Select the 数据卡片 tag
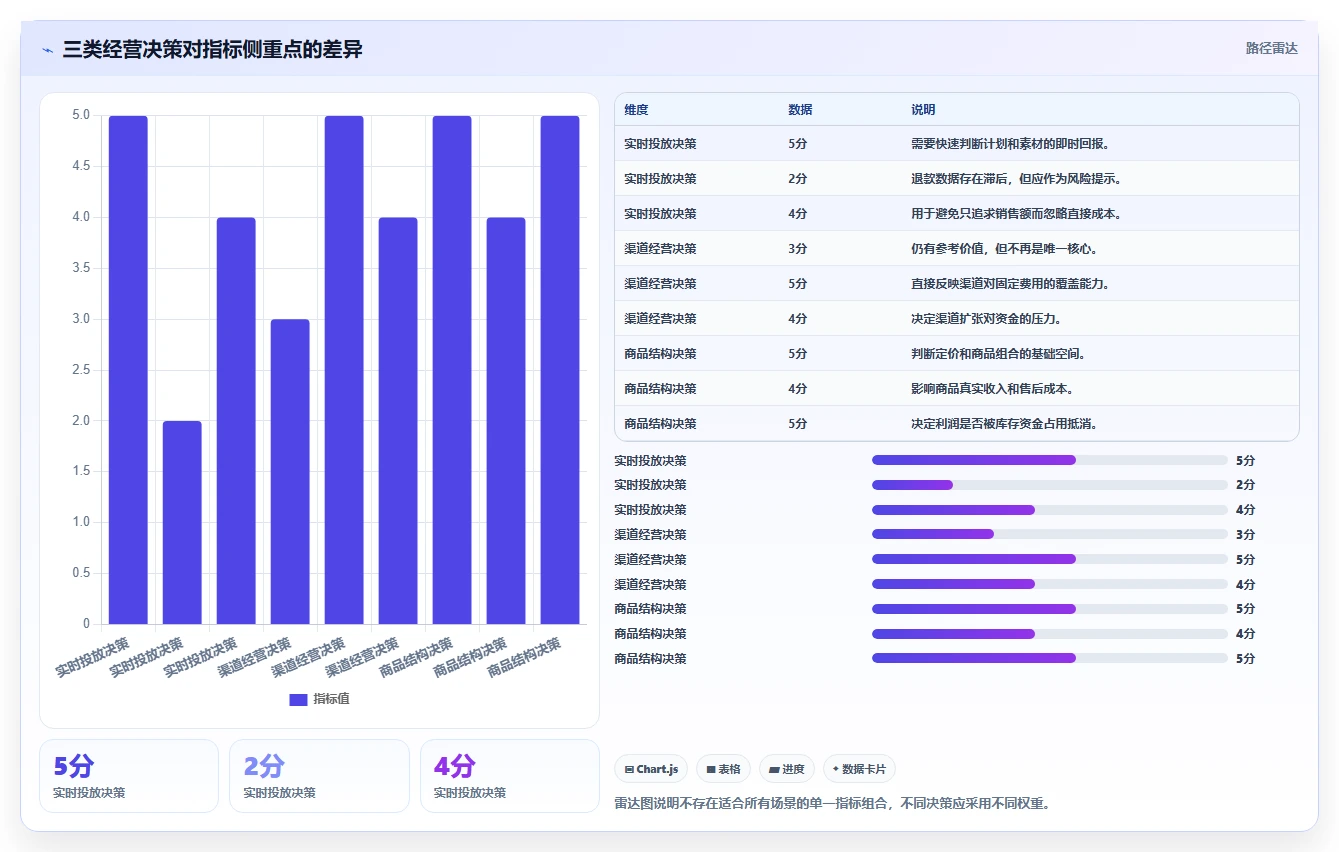The width and height of the screenshot is (1339, 852). (859, 769)
